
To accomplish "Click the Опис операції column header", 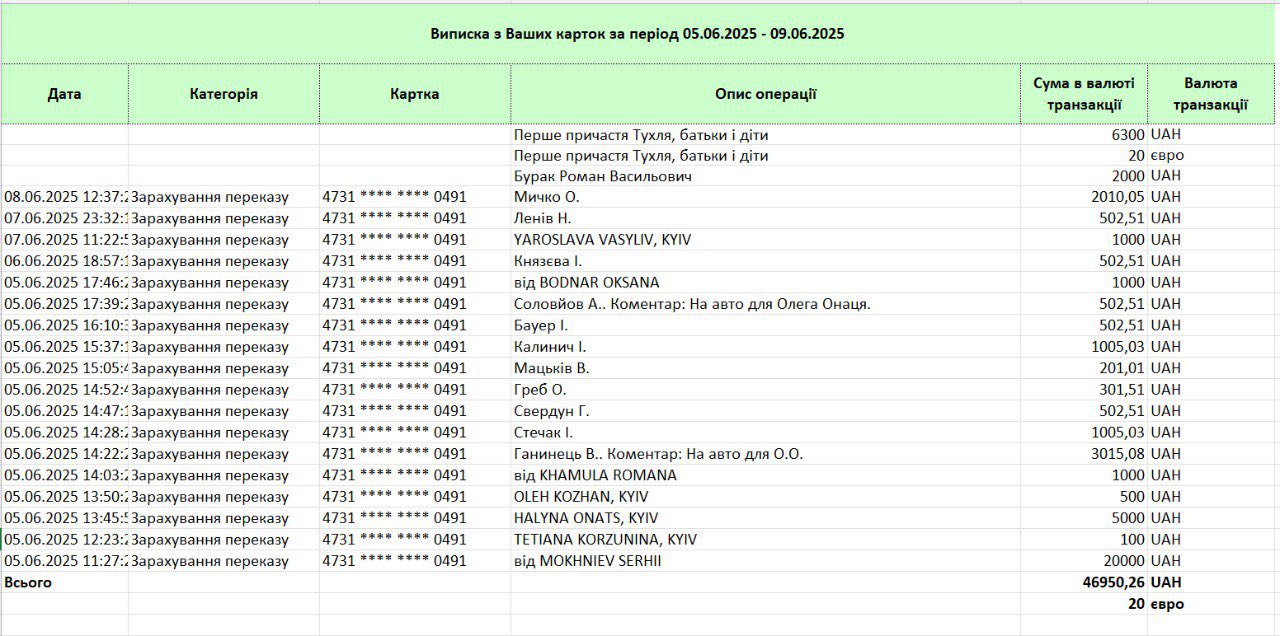I will [765, 94].
